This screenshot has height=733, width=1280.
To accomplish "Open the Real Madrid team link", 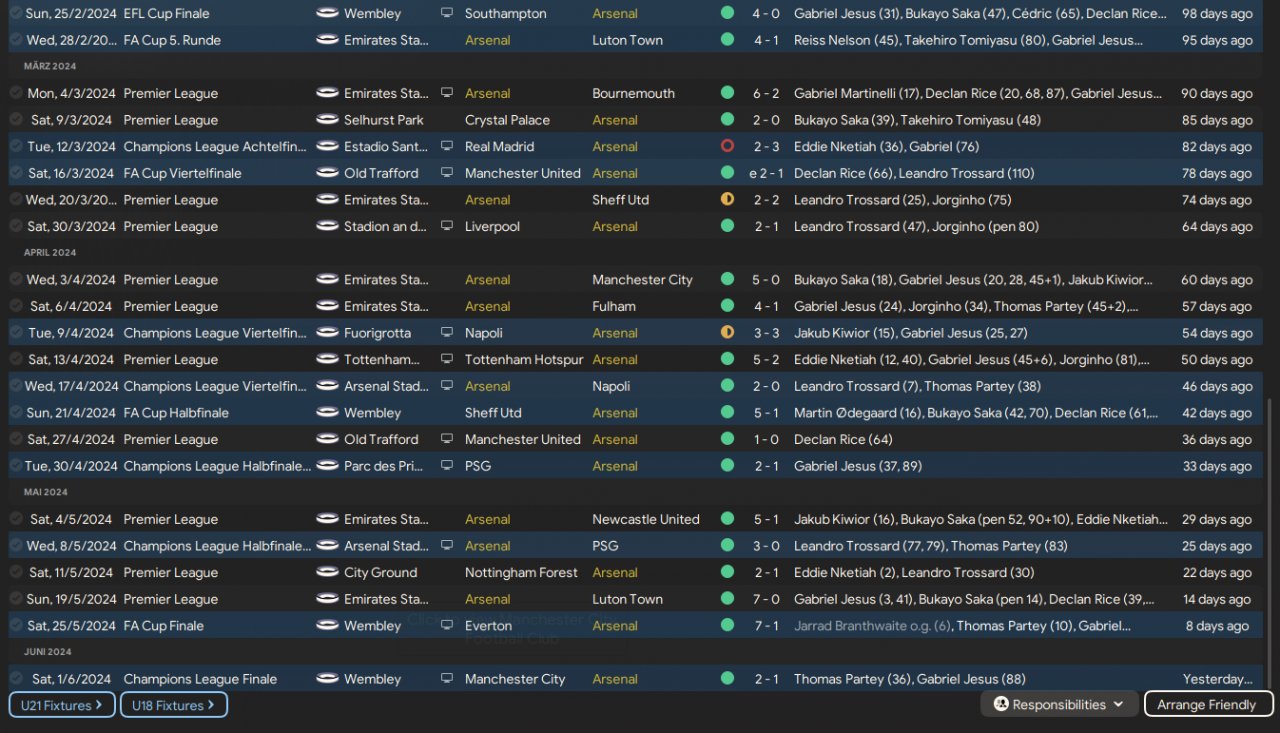I will pos(499,146).
